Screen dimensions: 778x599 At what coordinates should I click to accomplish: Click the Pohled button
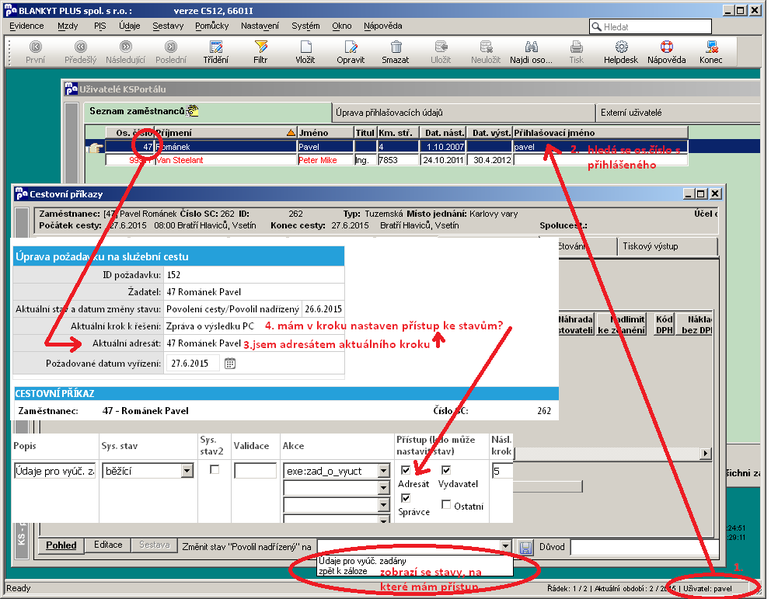[x=61, y=545]
